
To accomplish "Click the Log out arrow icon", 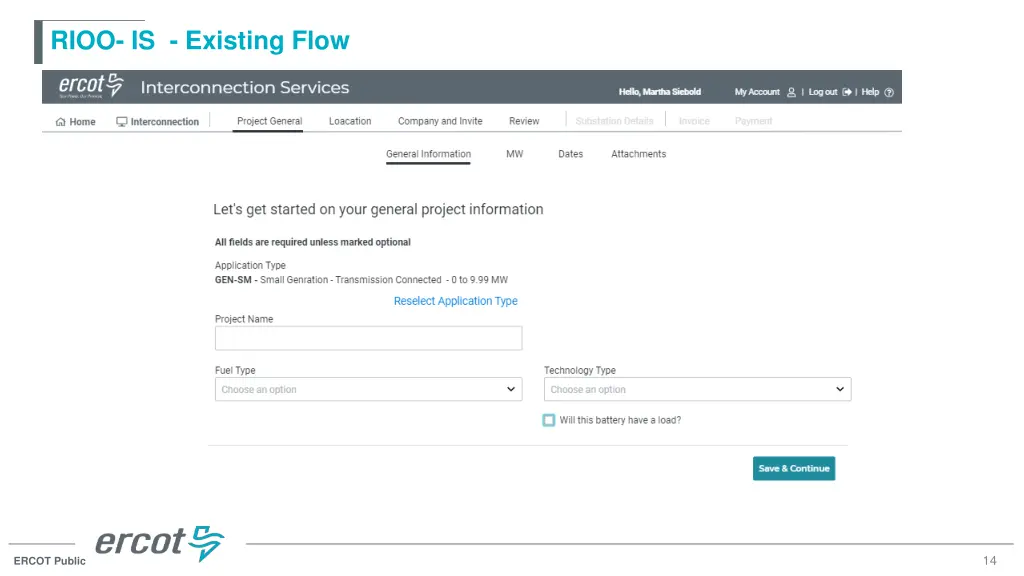I will point(847,92).
